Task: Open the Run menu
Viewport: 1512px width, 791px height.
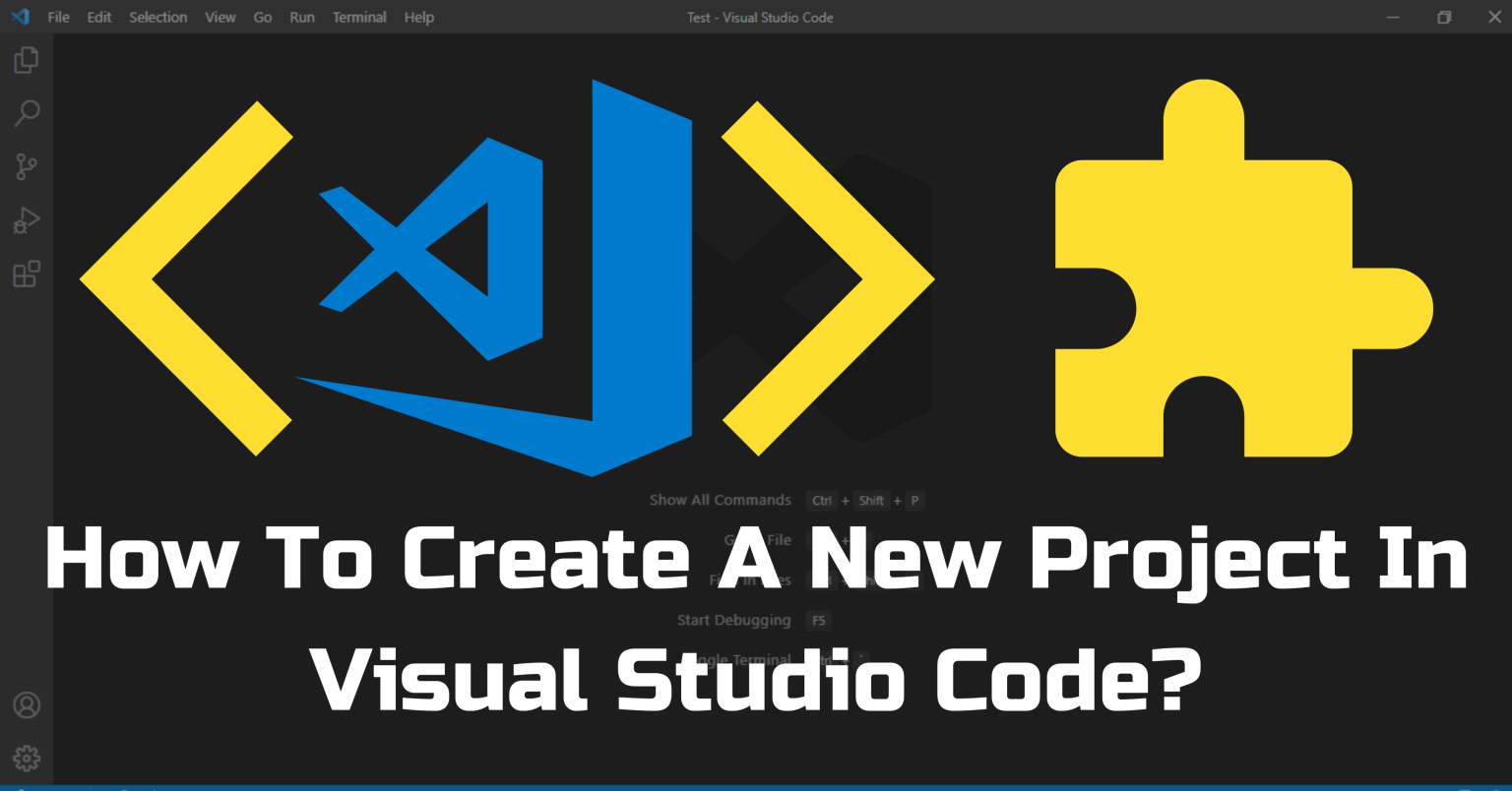Action: 301,17
